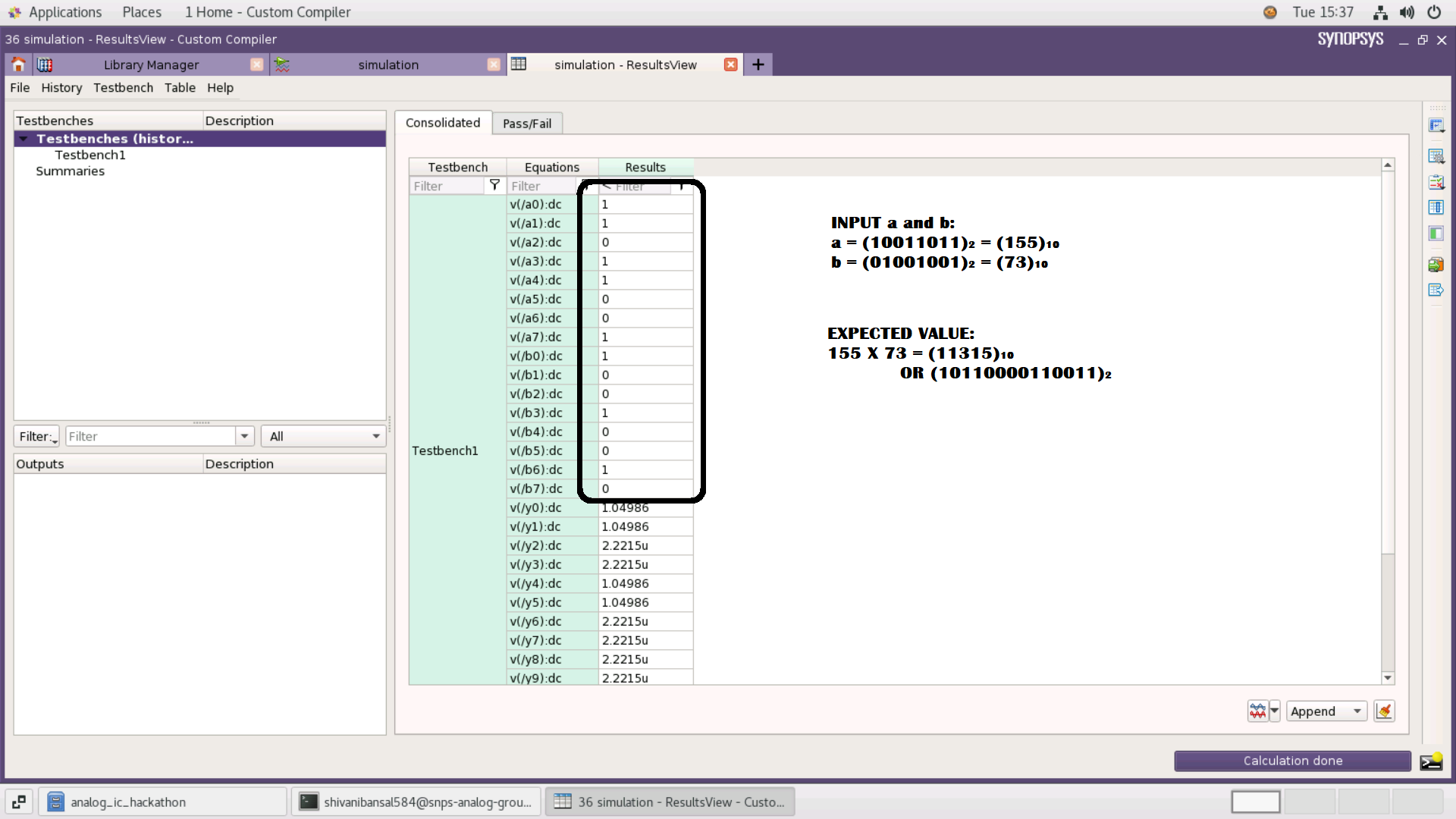1456x819 pixels.
Task: Open the green arrow export icon in sidebar
Action: (x=1437, y=264)
